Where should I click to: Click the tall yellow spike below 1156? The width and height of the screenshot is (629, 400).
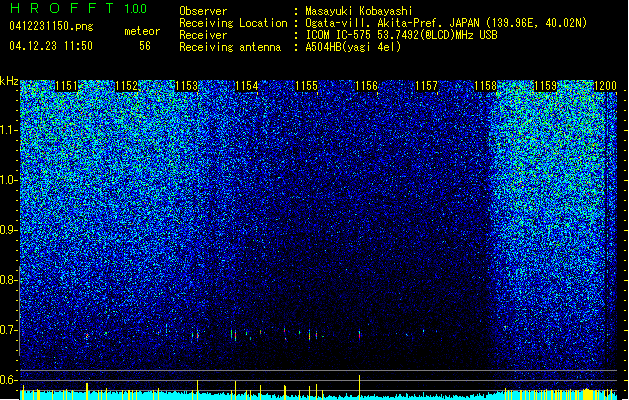coord(359,386)
